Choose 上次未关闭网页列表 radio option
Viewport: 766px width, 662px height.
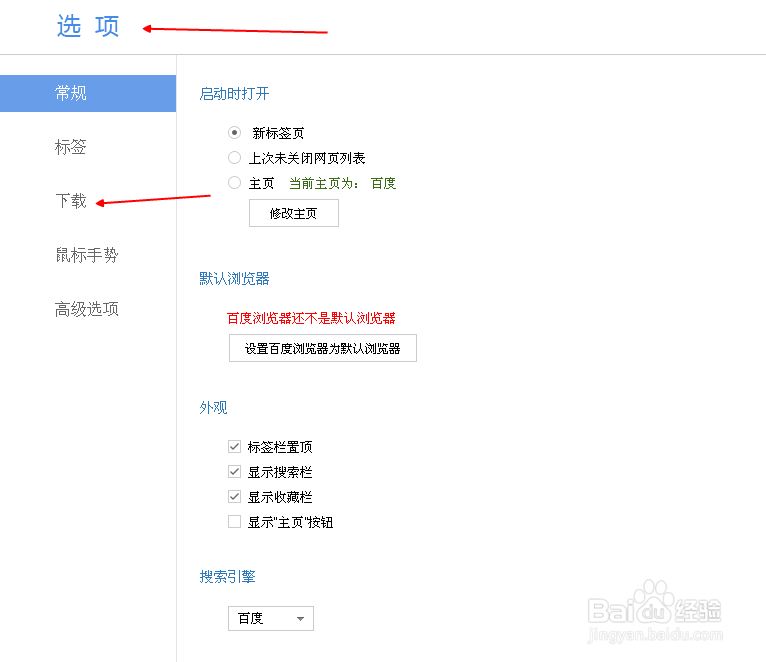coord(234,158)
